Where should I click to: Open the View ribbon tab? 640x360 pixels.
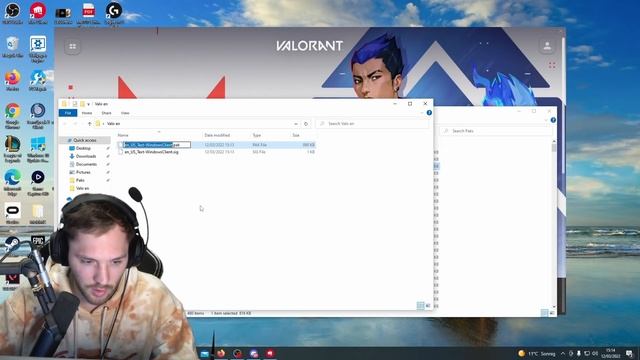click(x=125, y=113)
